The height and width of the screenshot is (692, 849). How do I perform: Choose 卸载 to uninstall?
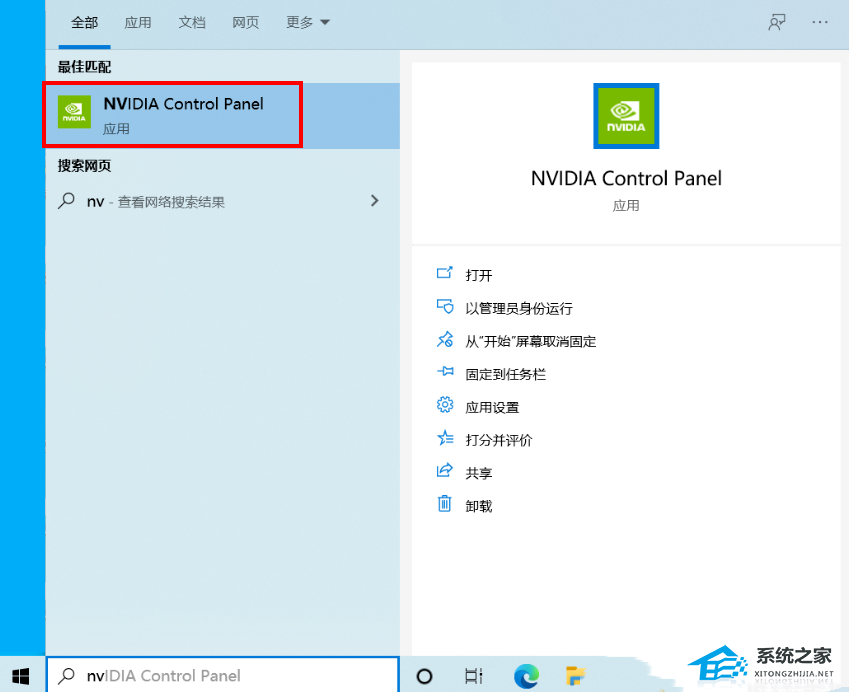click(x=479, y=507)
